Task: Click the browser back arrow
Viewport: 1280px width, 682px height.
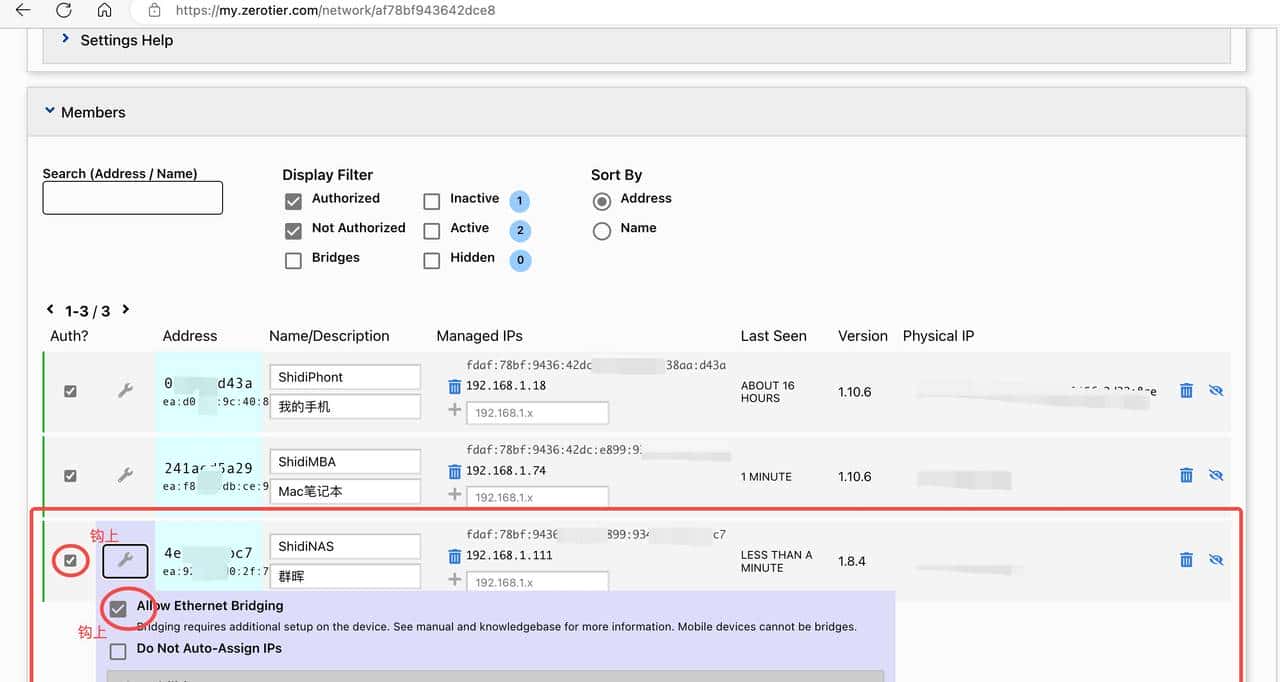Action: 22,11
